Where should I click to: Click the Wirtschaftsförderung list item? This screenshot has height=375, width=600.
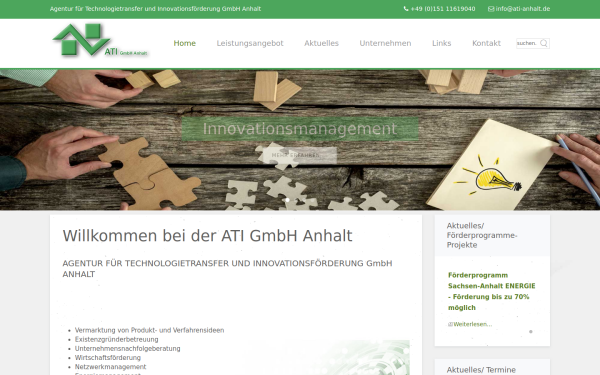pos(108,358)
